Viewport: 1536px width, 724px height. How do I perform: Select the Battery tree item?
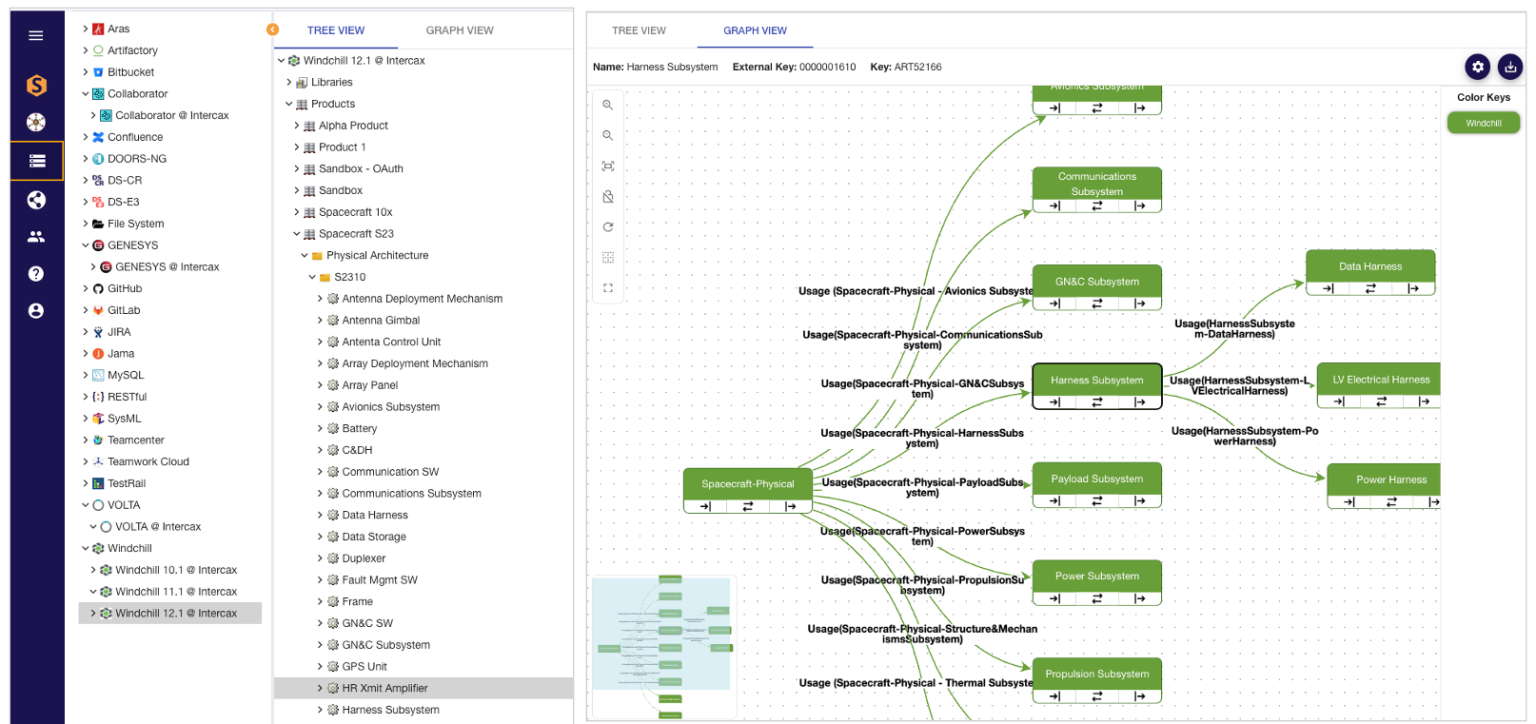(359, 428)
